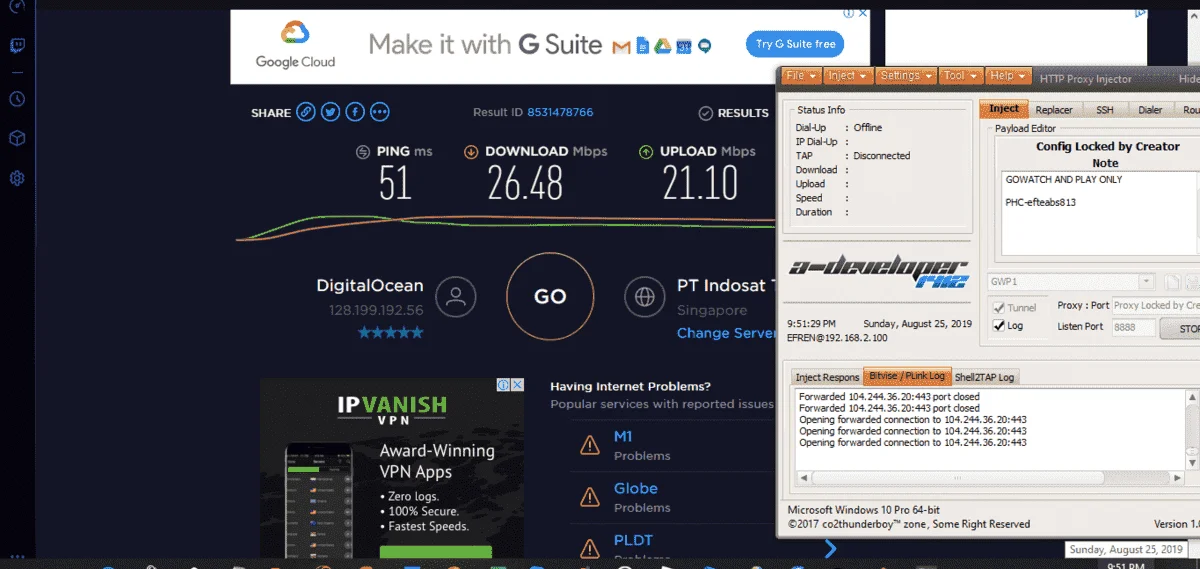Open the M1 problems link

coord(623,437)
